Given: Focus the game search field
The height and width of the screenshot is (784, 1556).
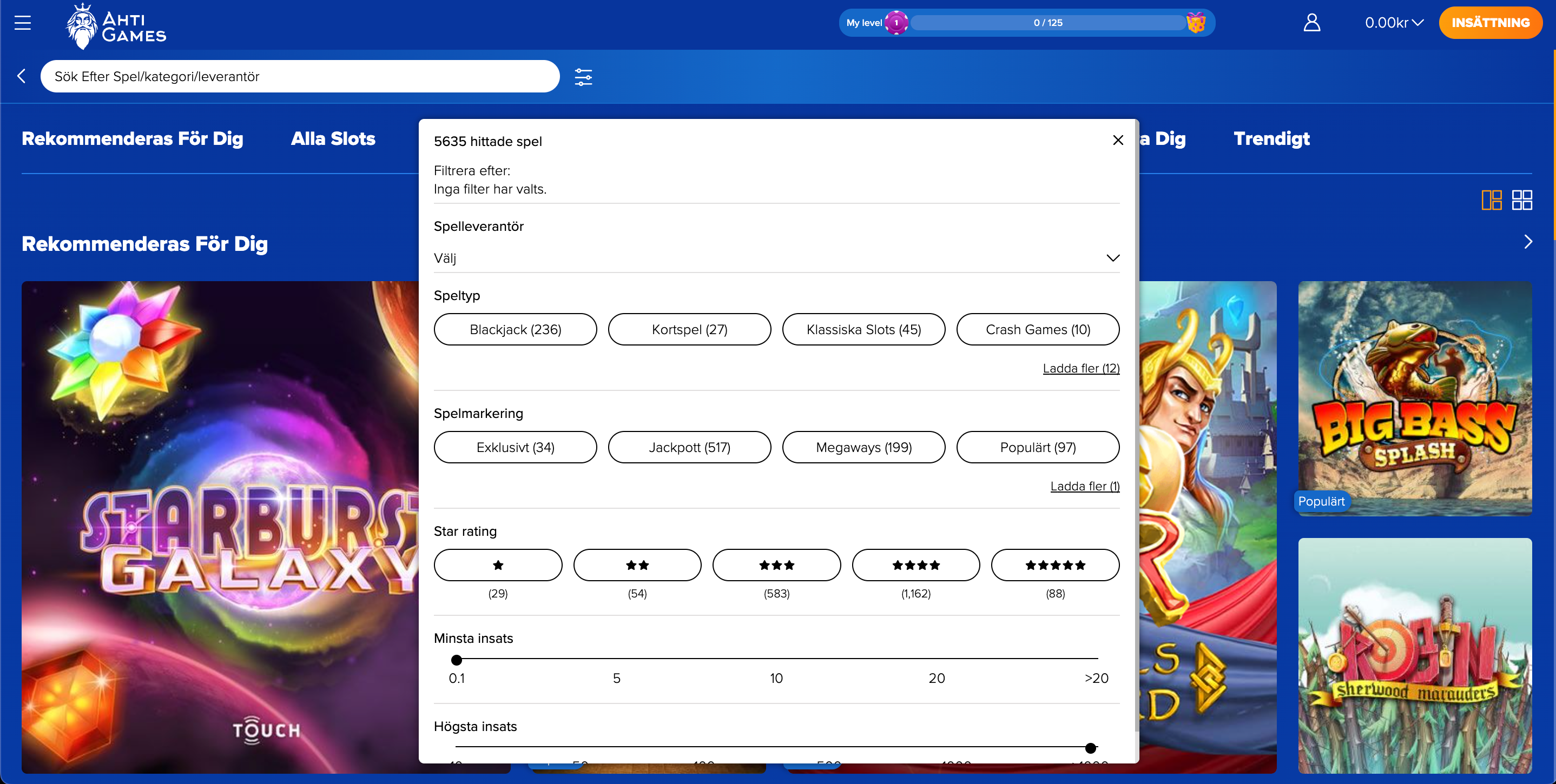Looking at the screenshot, I should 300,76.
